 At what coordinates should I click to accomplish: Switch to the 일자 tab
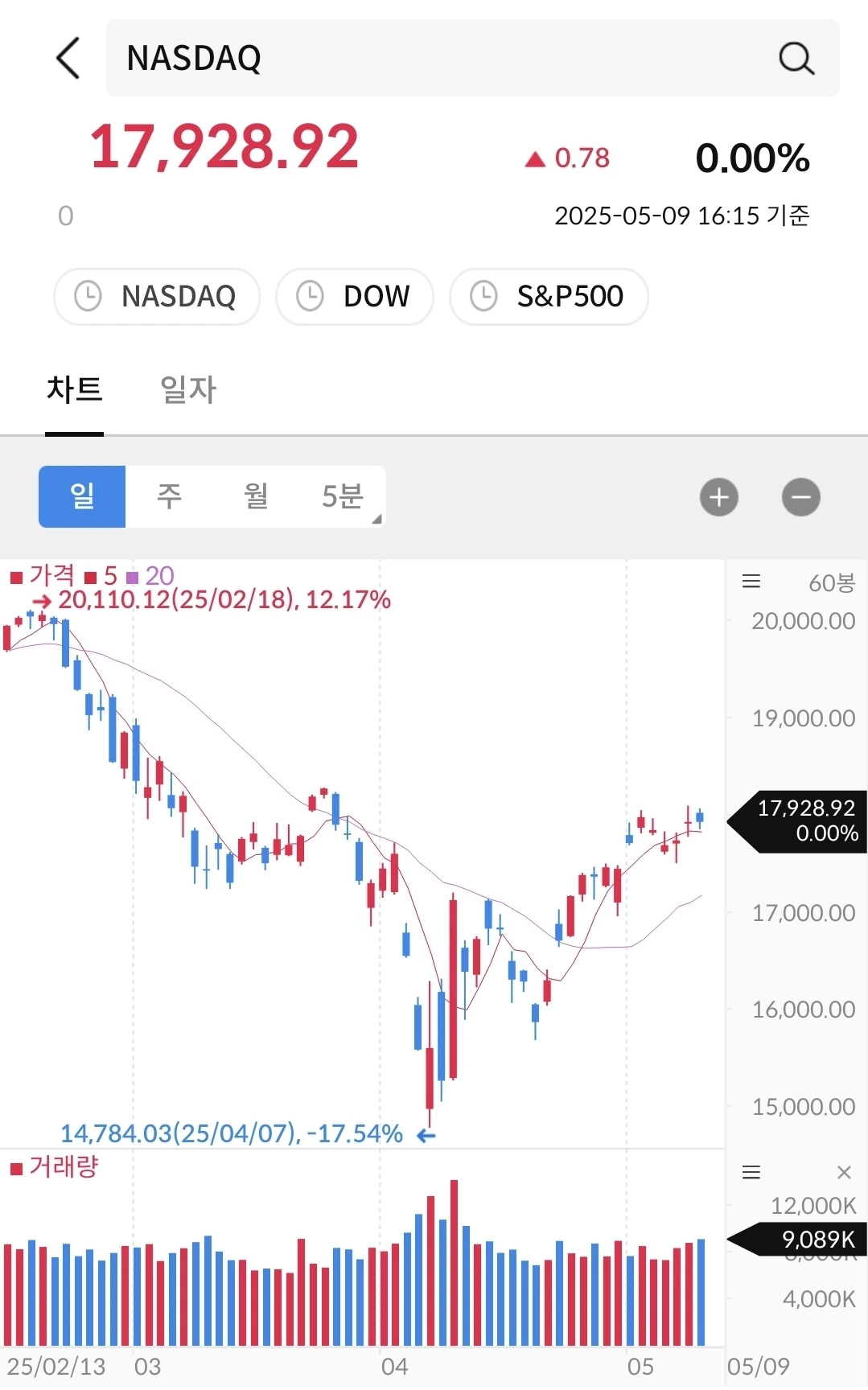point(188,390)
